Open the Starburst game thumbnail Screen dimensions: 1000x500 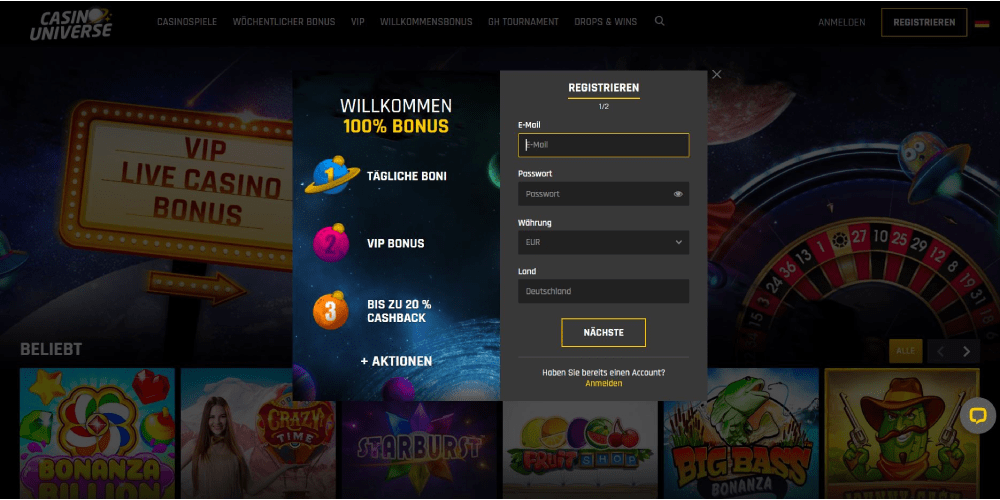(419, 433)
